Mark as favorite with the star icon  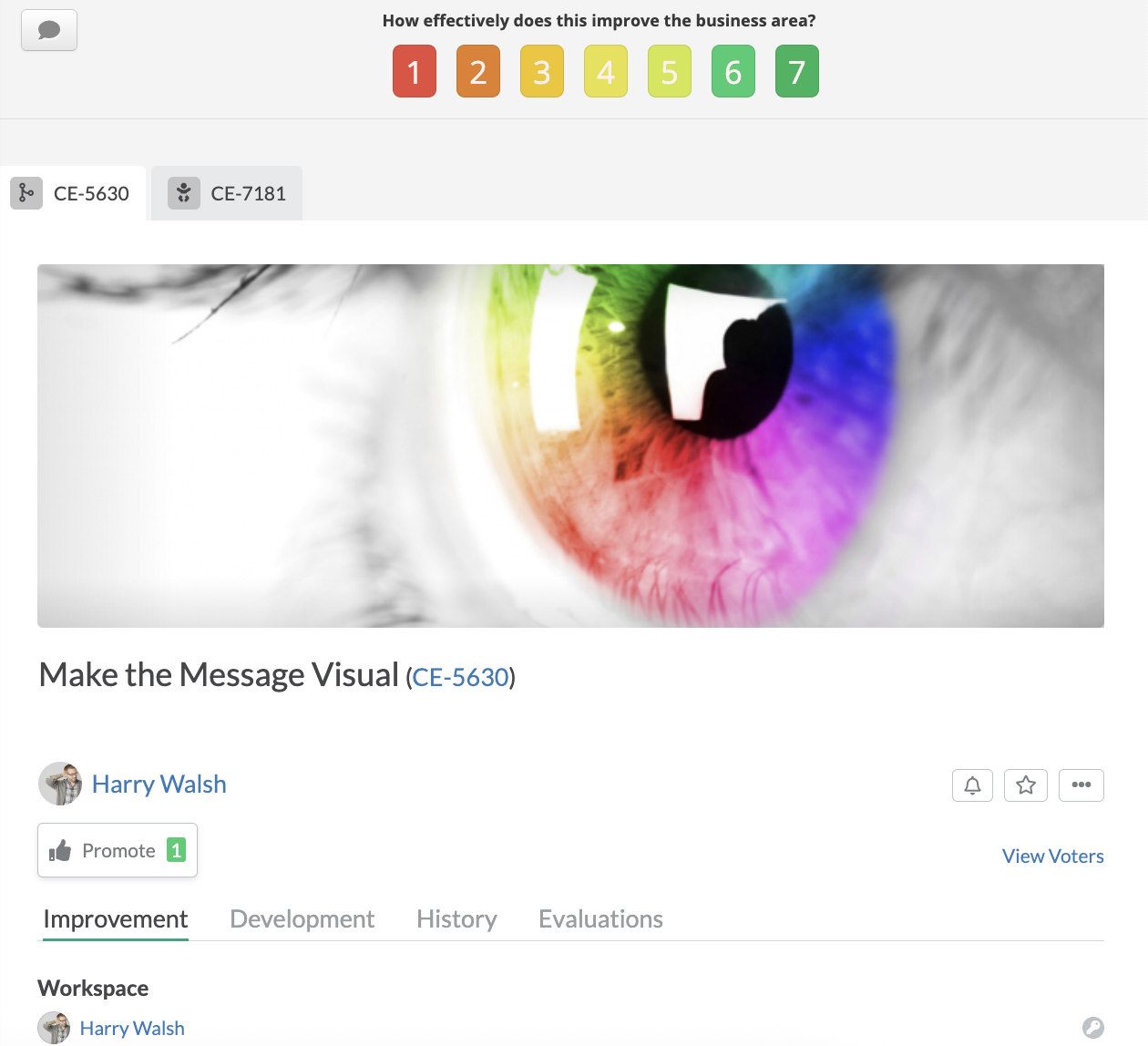[1026, 785]
